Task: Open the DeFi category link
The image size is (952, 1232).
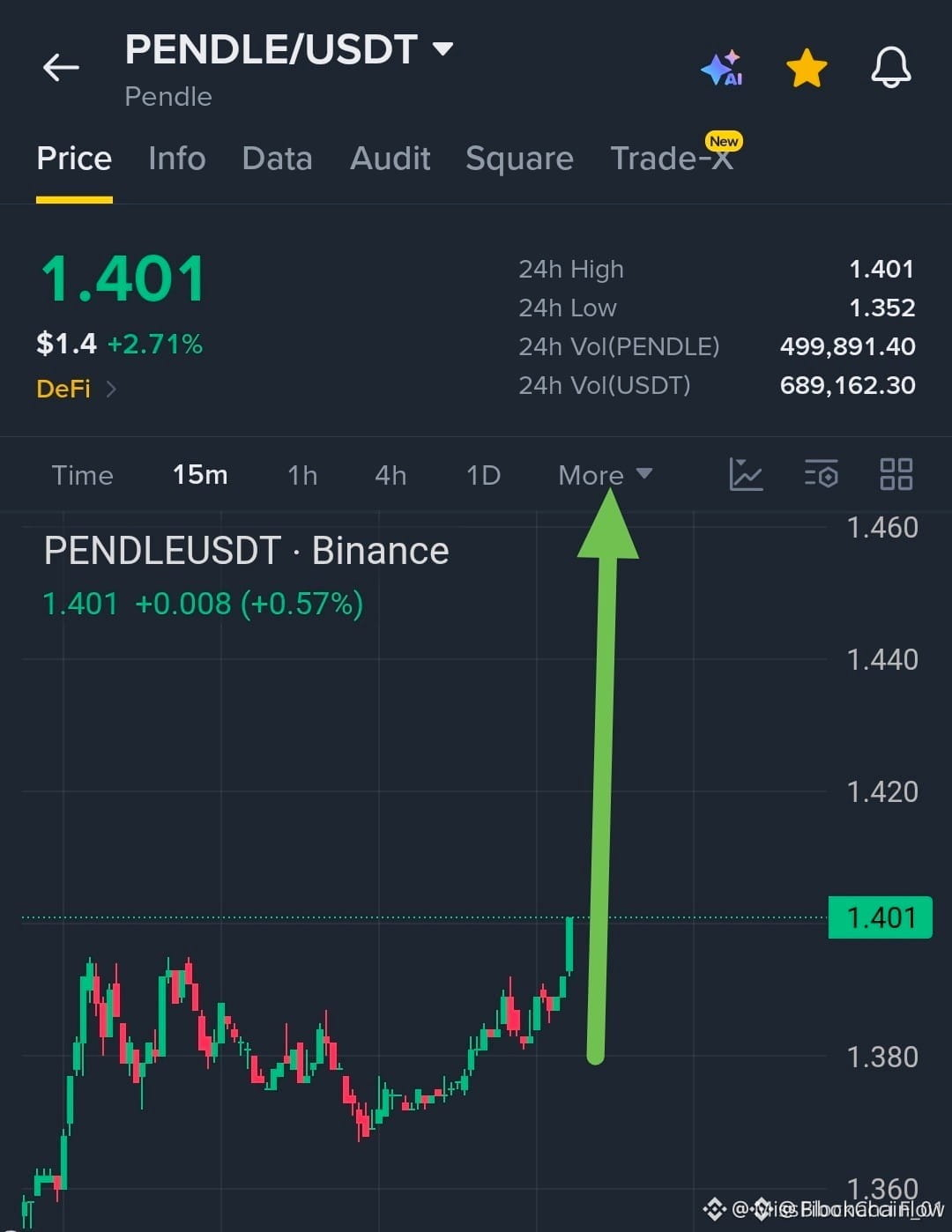Action: [x=76, y=389]
